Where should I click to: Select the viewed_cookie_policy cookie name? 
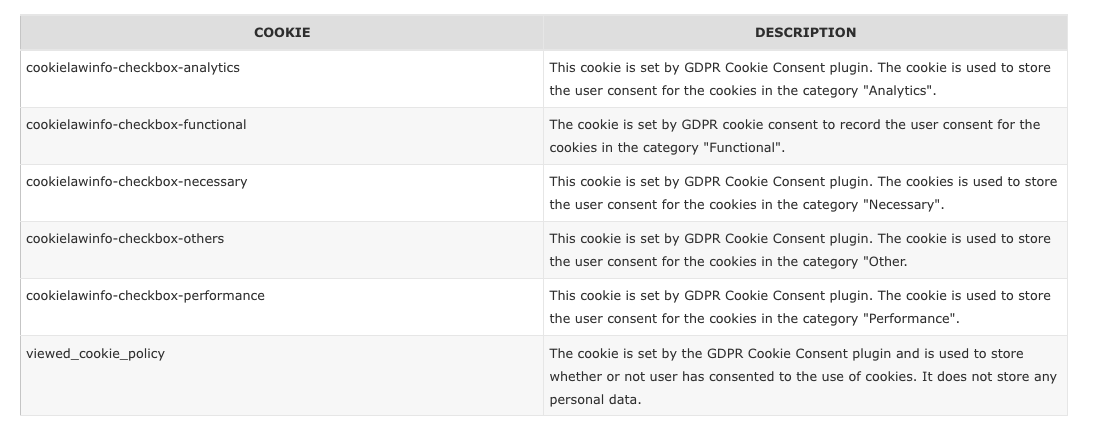pyautogui.click(x=95, y=353)
